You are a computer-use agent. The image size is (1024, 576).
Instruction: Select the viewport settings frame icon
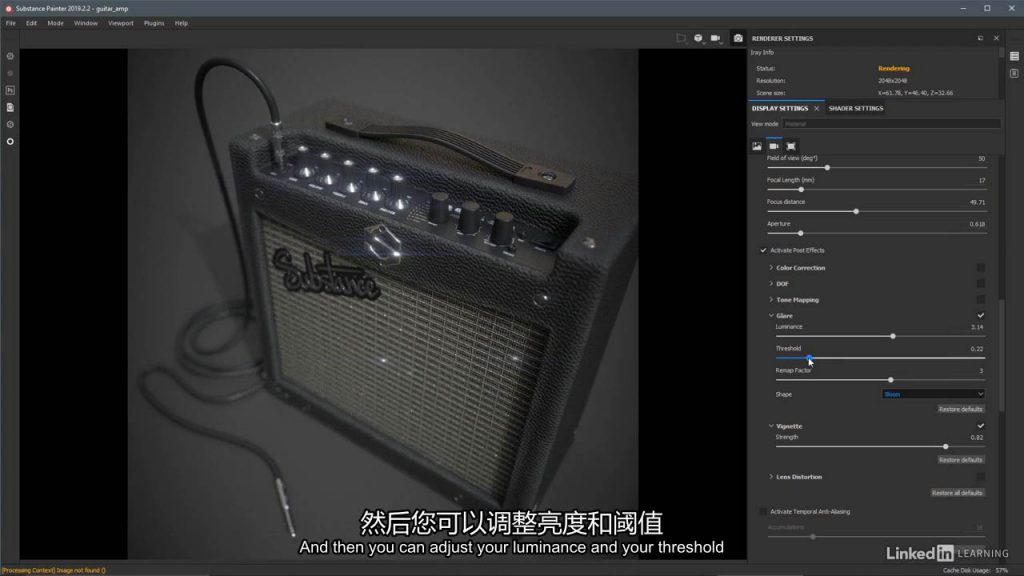pos(791,146)
